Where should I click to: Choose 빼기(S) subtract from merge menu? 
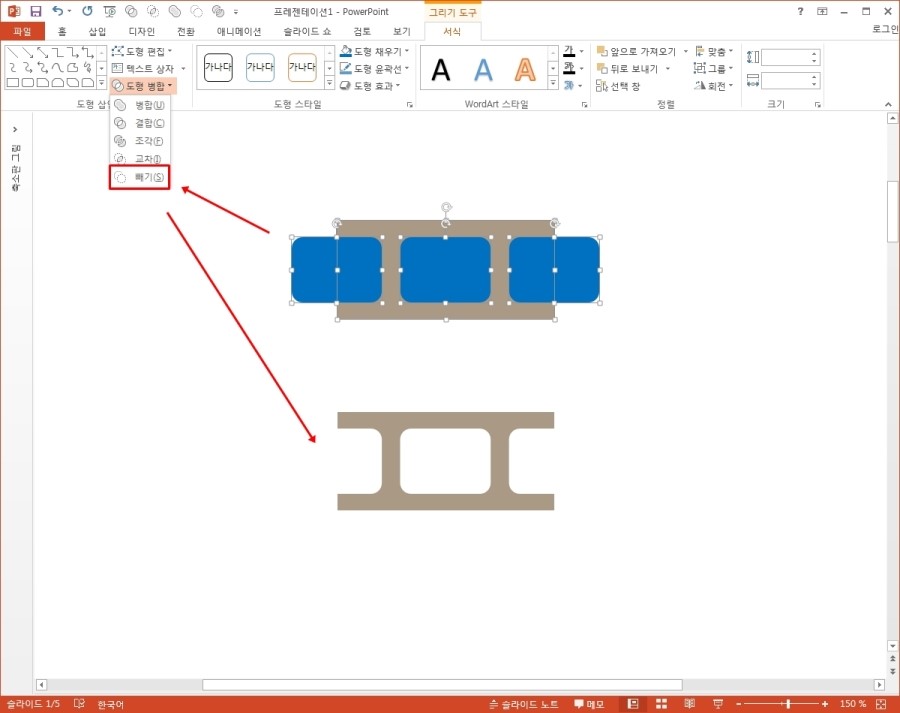pos(140,177)
